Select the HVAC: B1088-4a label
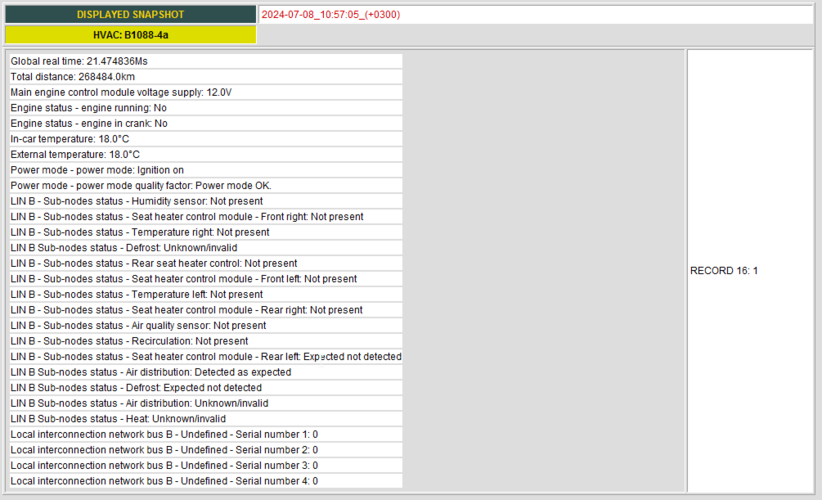 [x=131, y=35]
